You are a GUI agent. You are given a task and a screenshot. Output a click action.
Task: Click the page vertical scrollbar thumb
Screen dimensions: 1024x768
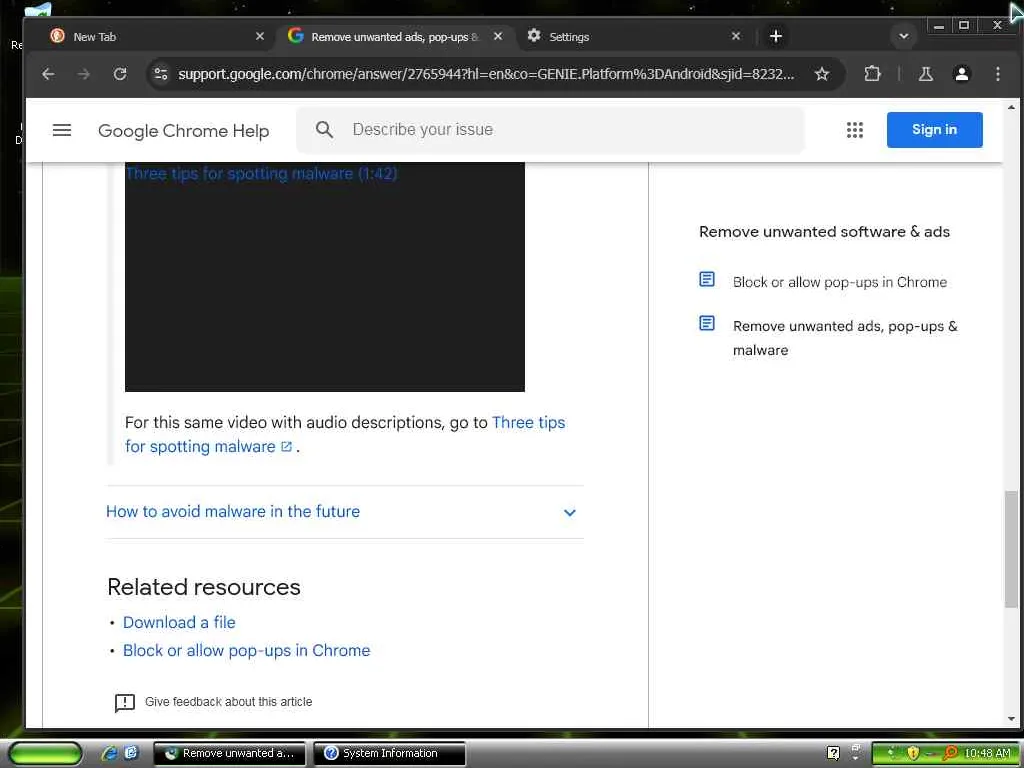pos(1011,549)
